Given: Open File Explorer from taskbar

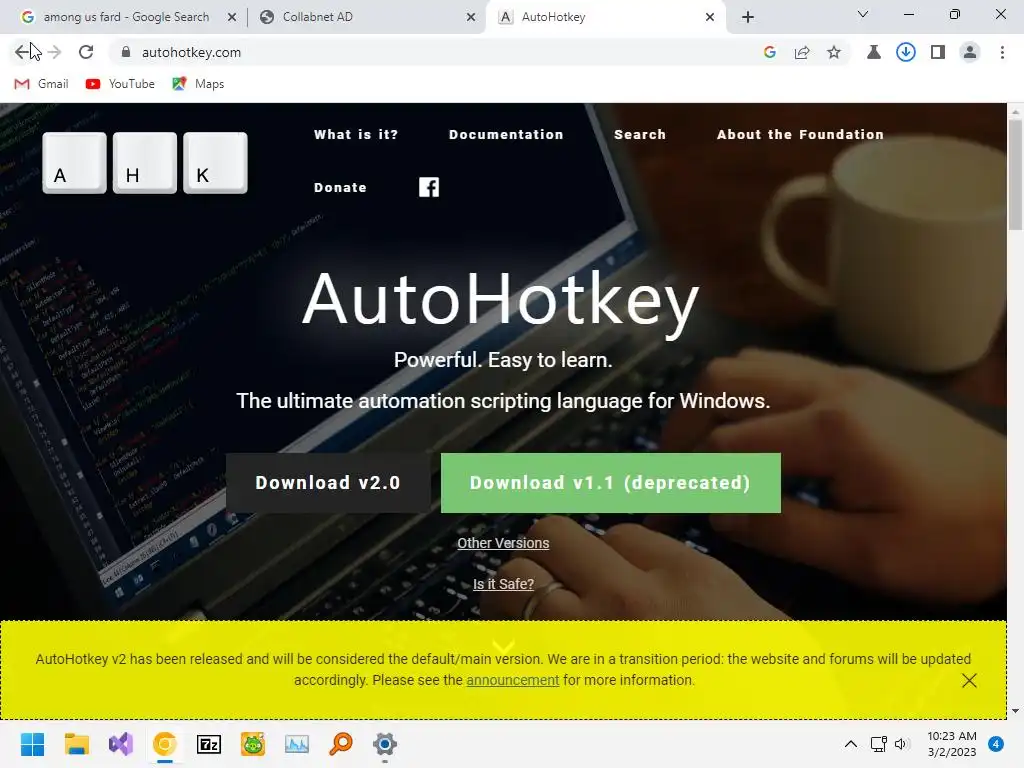Looking at the screenshot, I should pyautogui.click(x=76, y=744).
